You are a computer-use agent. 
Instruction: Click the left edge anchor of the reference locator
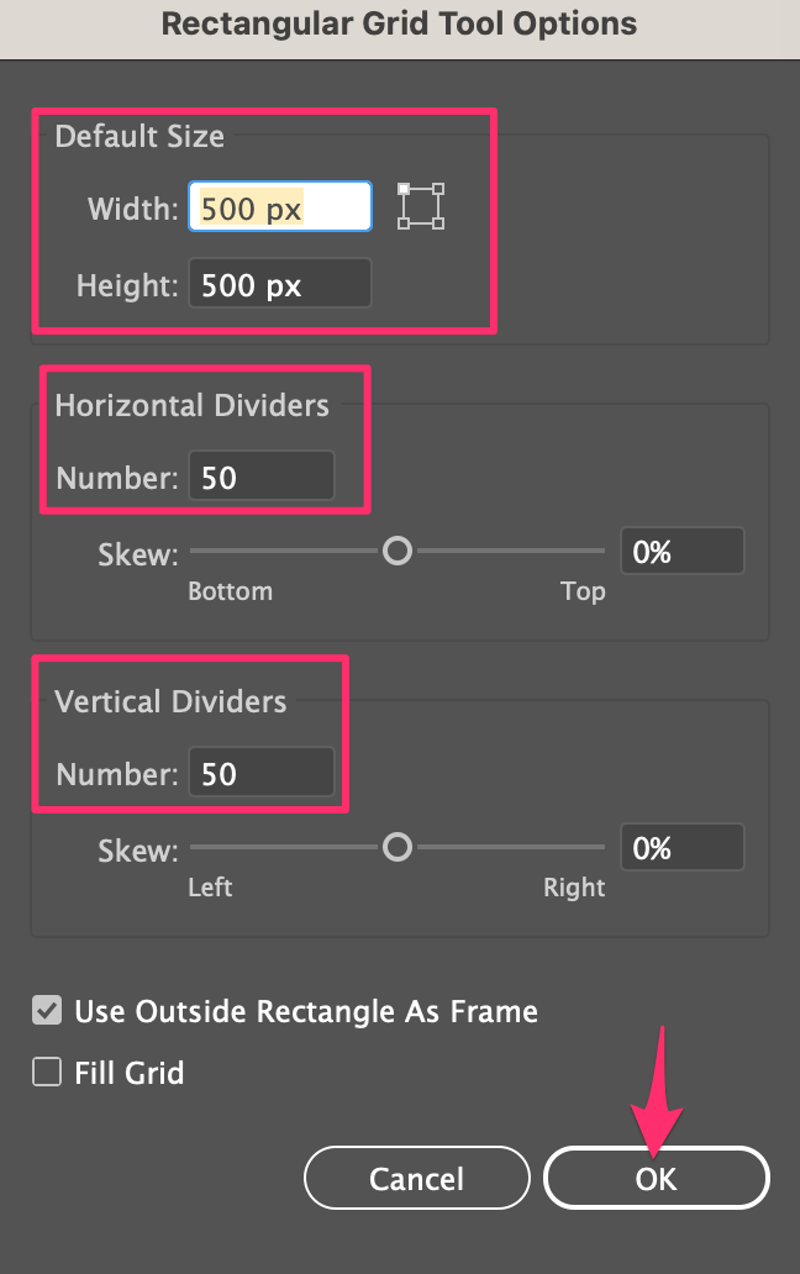[x=403, y=206]
